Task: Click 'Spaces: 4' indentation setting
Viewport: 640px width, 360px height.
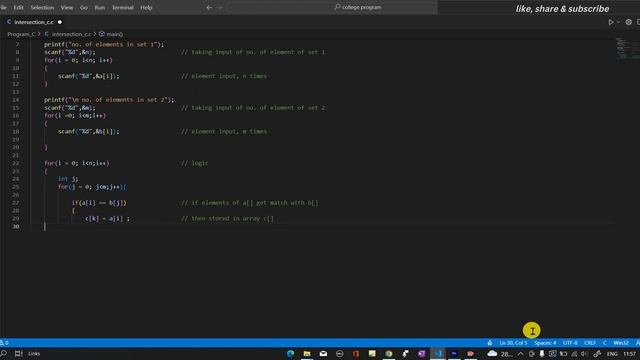Action: pos(545,343)
